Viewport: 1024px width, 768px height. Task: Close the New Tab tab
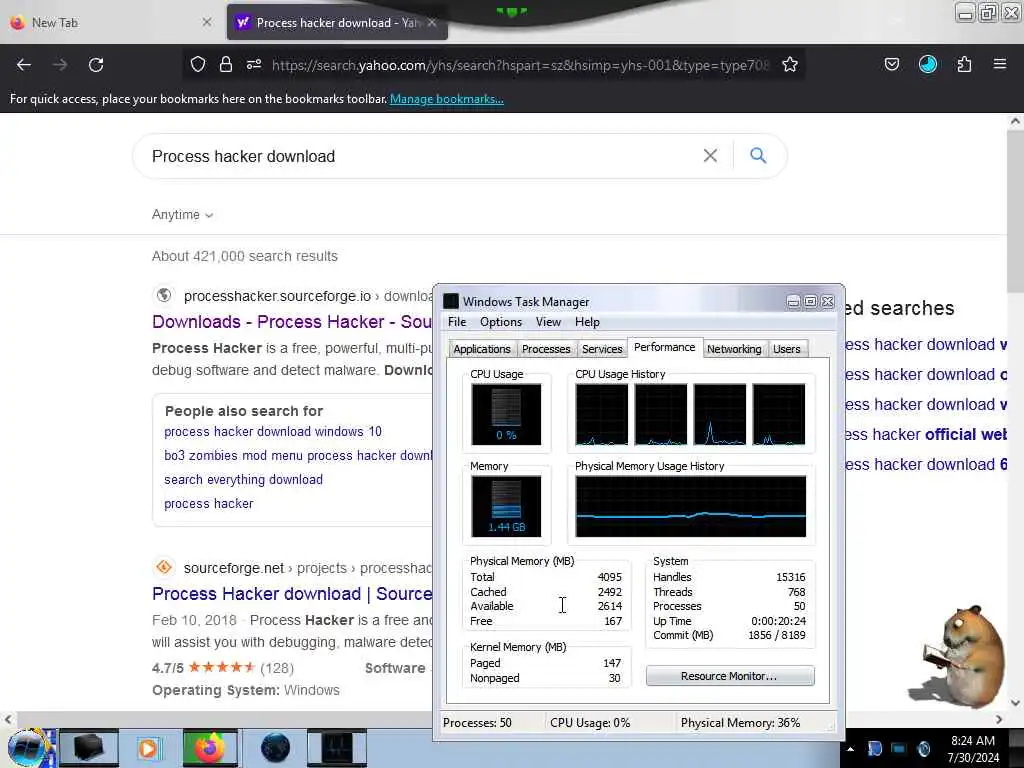[206, 22]
